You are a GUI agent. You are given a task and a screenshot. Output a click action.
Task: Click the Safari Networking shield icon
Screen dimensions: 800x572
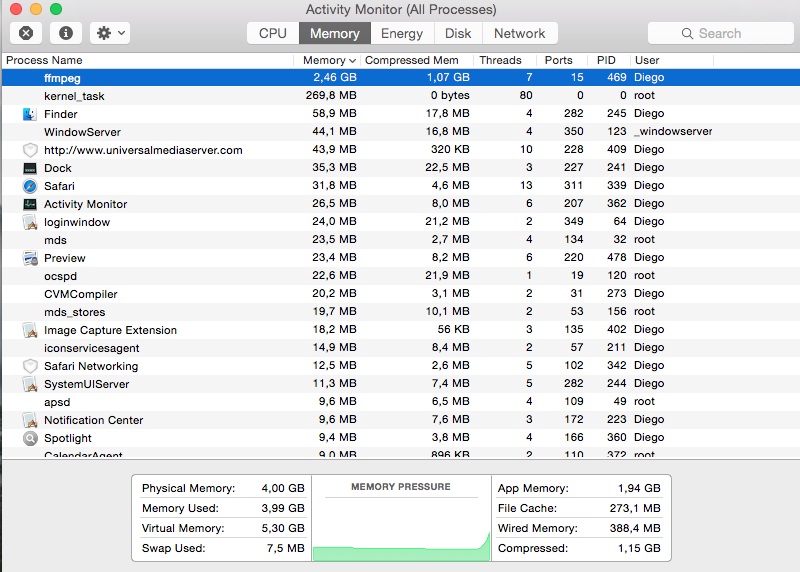[x=30, y=366]
